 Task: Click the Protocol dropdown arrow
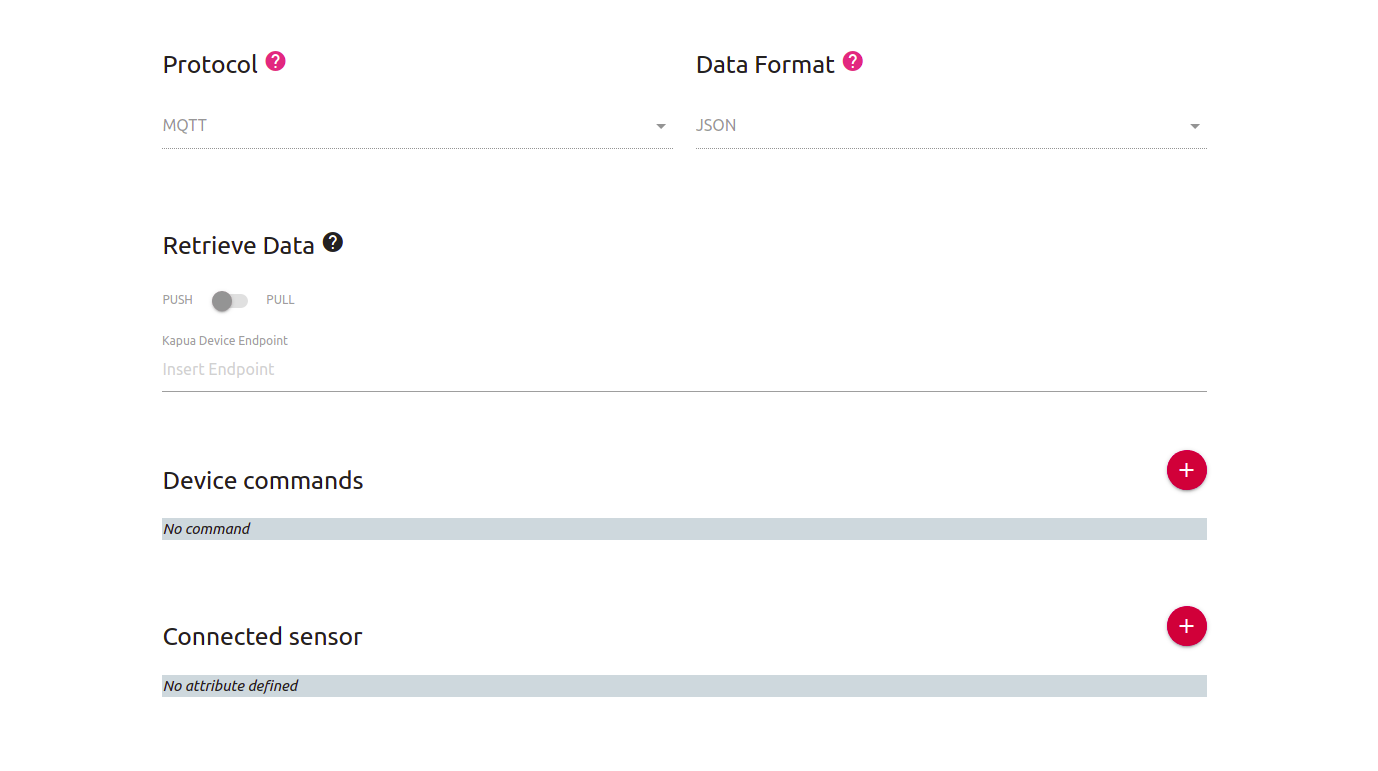(x=661, y=127)
